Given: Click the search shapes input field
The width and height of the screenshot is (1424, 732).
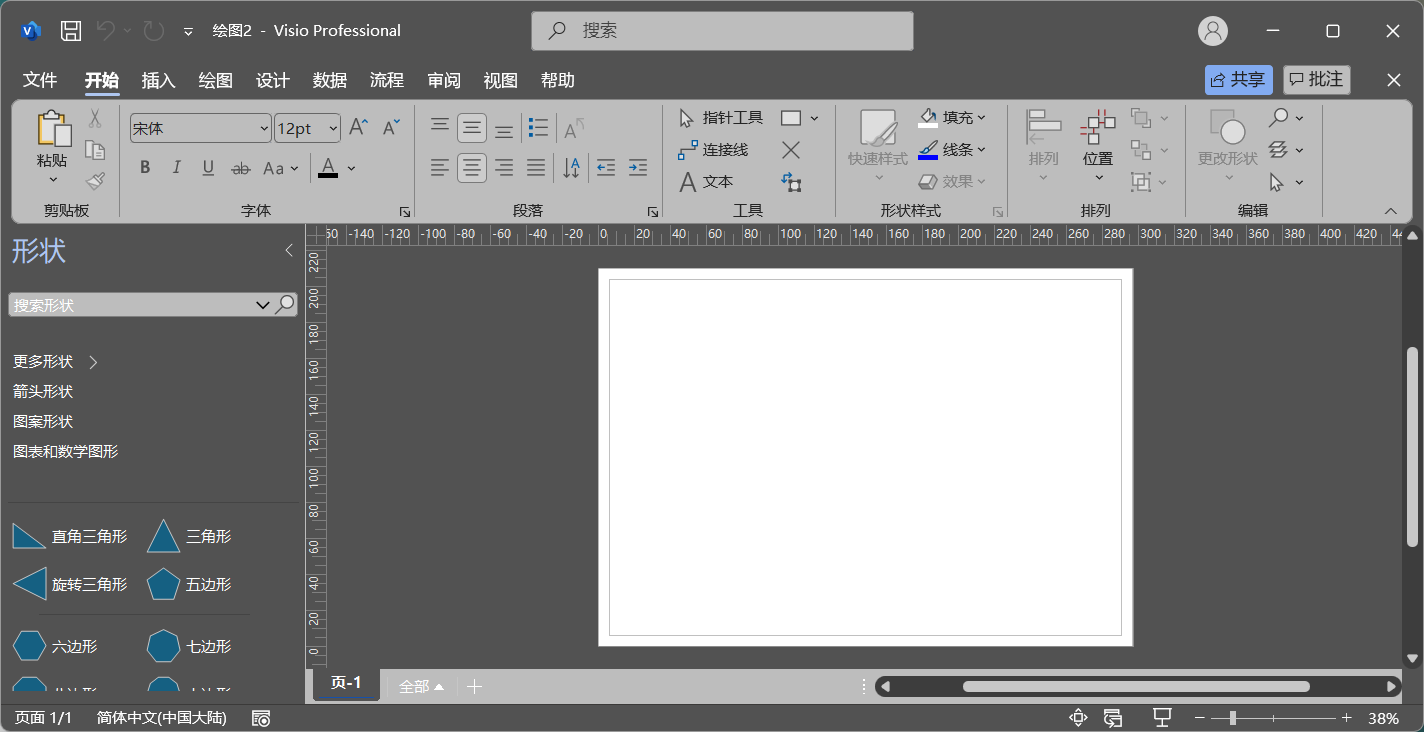Looking at the screenshot, I should click(x=131, y=305).
